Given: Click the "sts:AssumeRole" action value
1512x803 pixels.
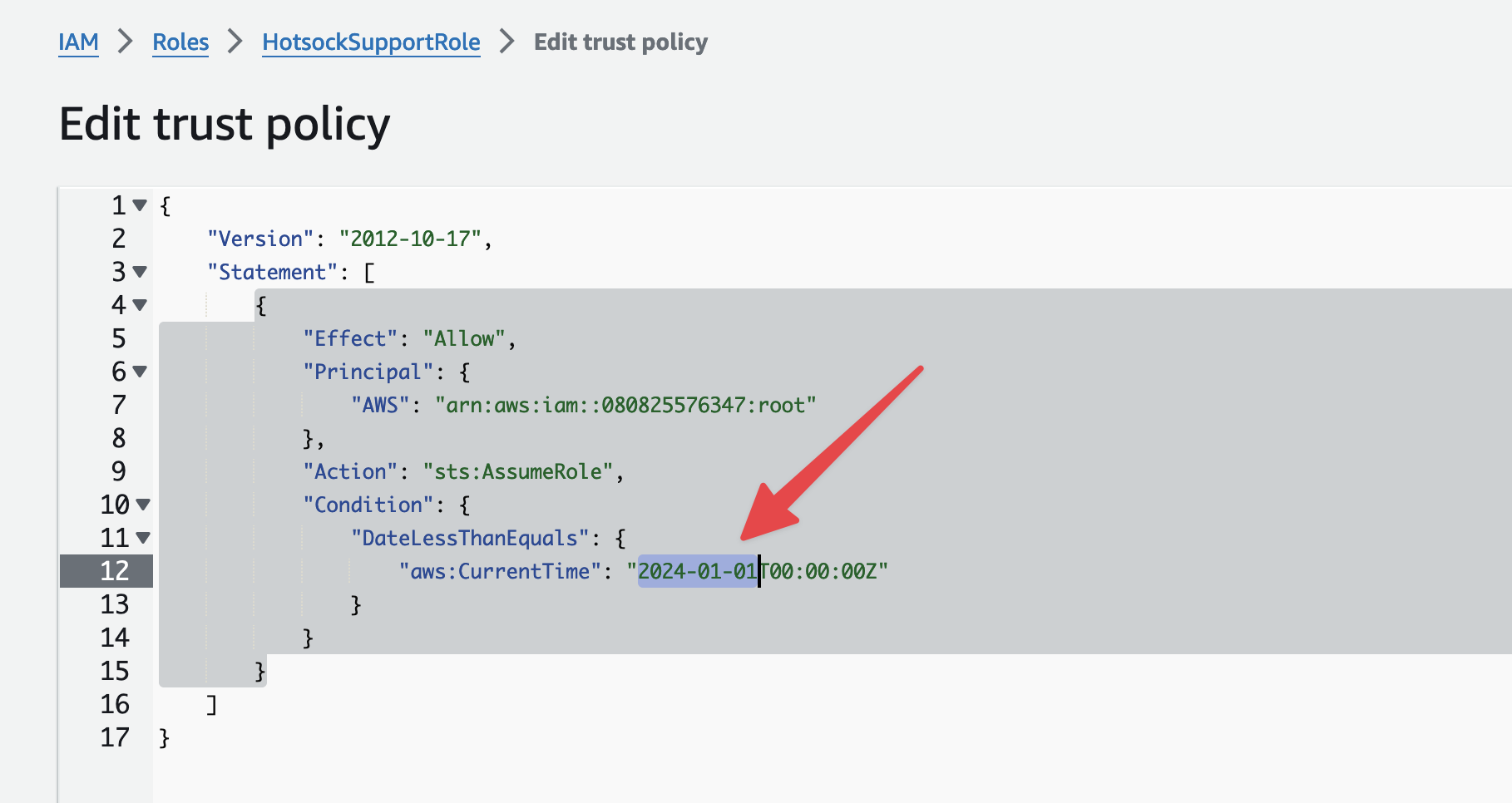Looking at the screenshot, I should pos(518,471).
